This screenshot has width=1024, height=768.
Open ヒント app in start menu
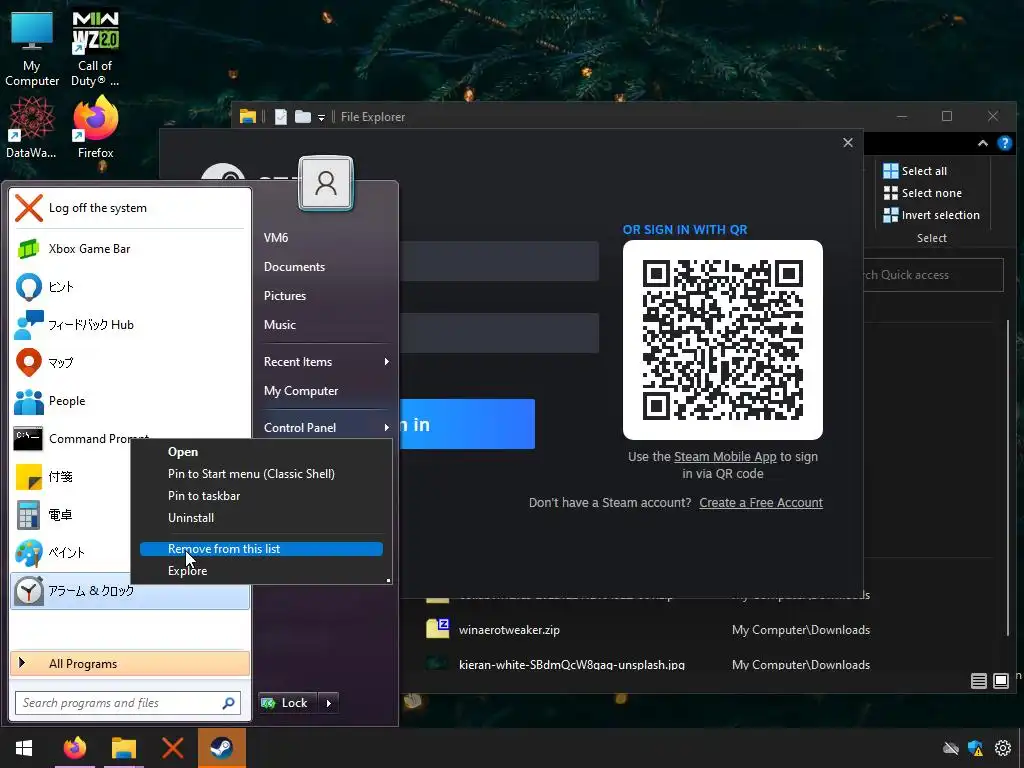130,287
